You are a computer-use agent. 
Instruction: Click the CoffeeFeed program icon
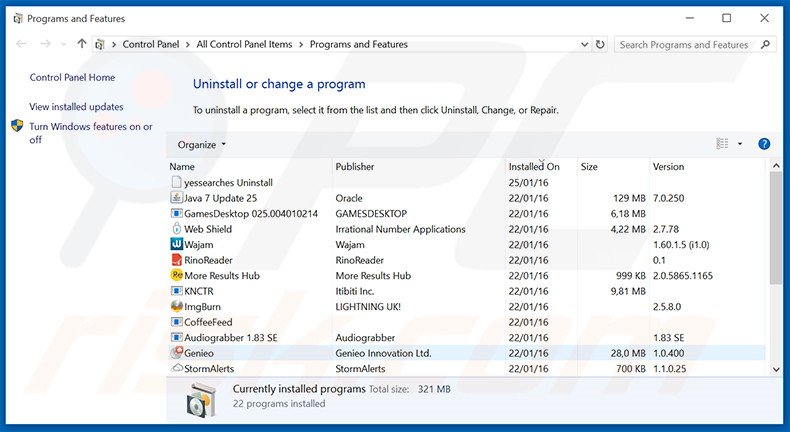(176, 322)
